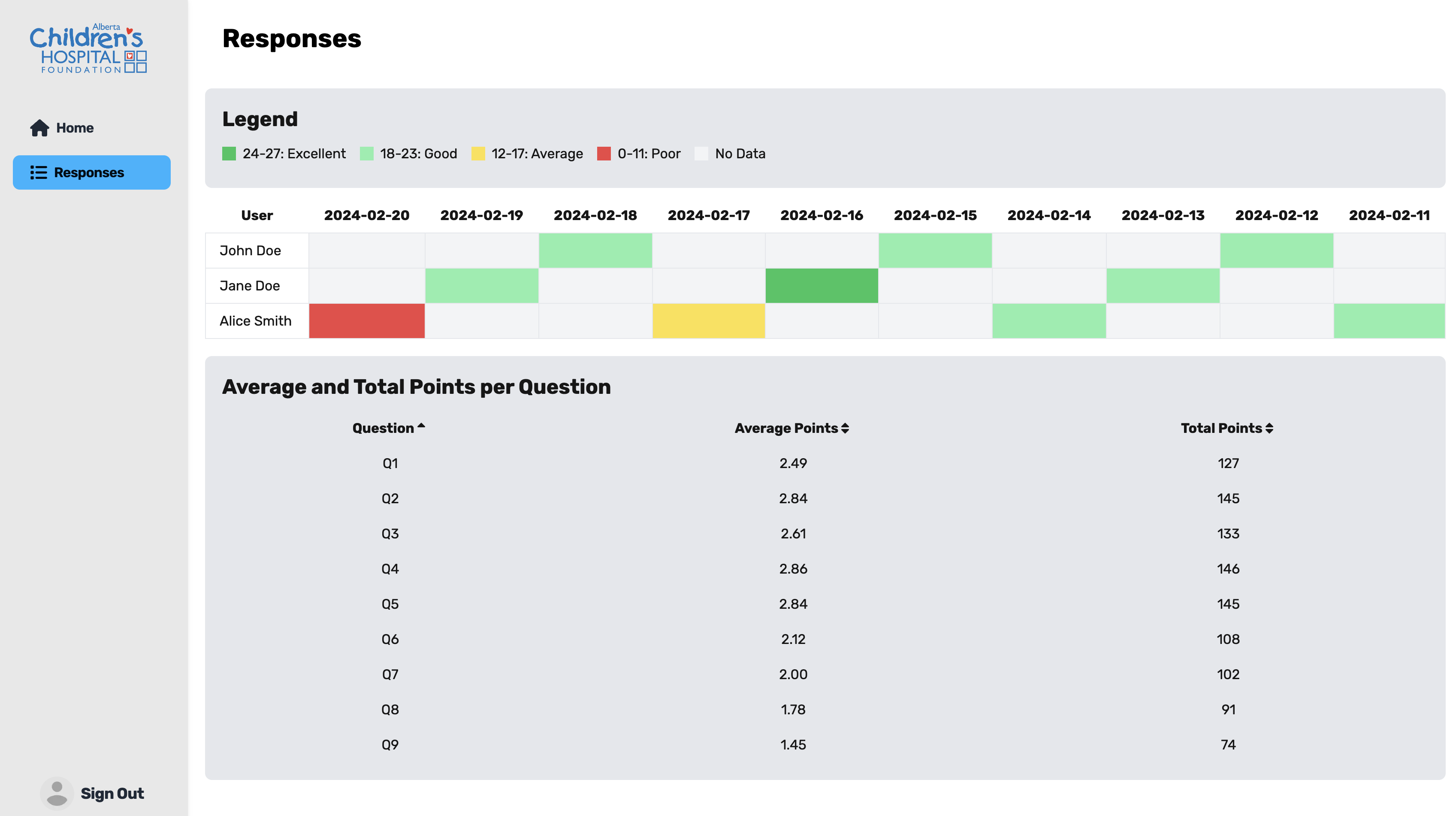This screenshot has width=1456, height=816.
Task: Click the Jane Doe user name
Action: coord(249,286)
